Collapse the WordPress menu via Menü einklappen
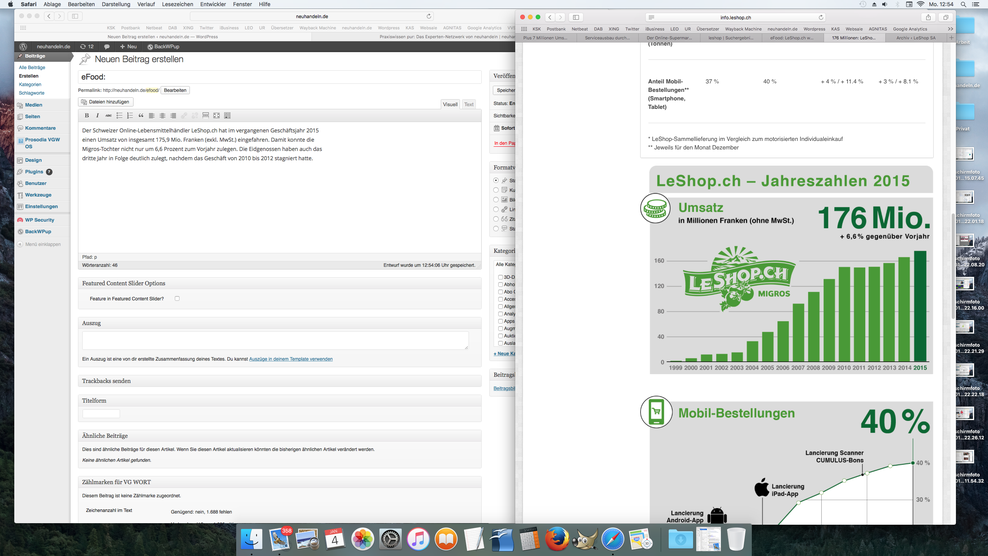Viewport: 988px width, 556px height. coord(39,244)
